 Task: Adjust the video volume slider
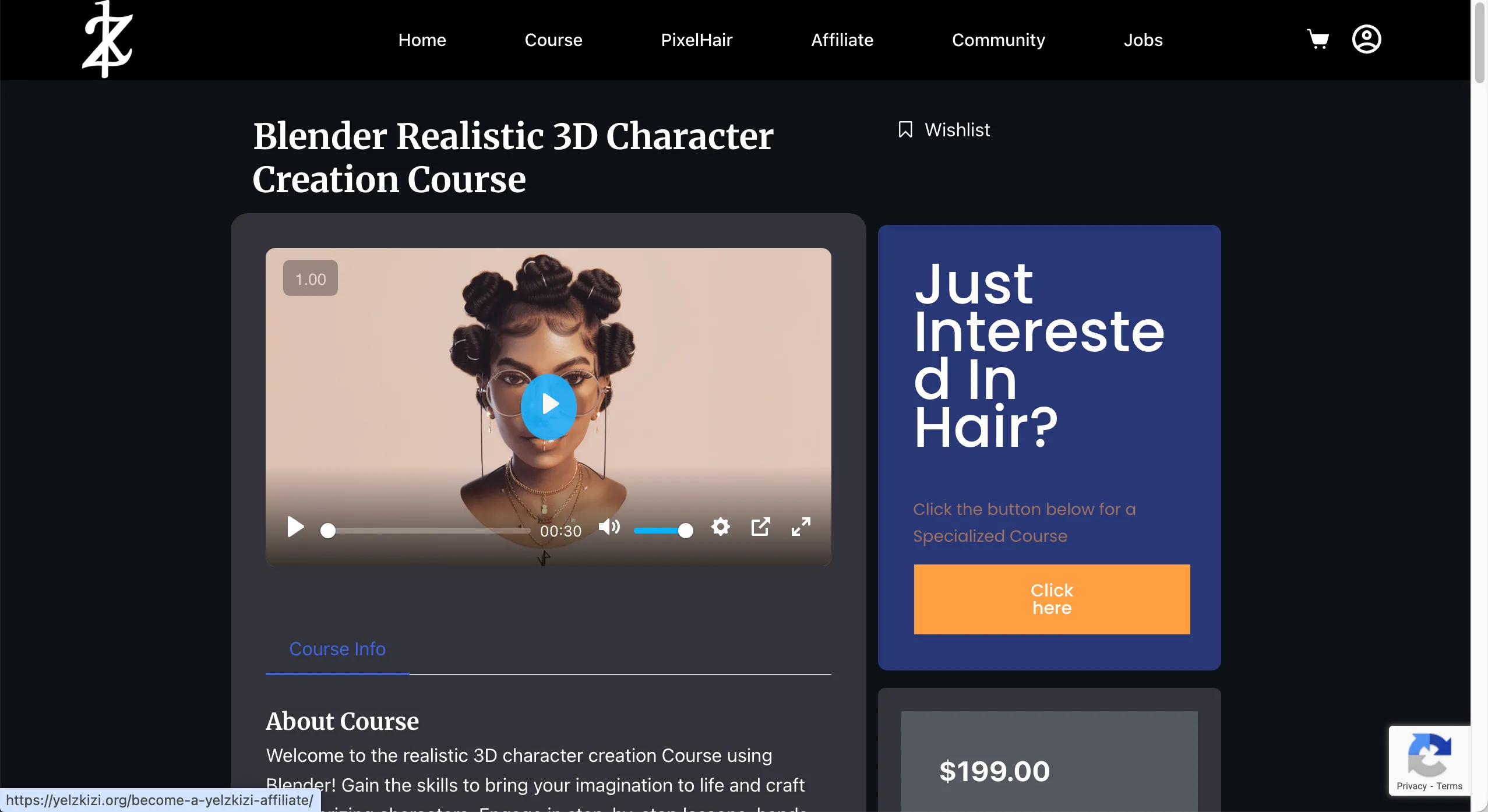point(663,531)
